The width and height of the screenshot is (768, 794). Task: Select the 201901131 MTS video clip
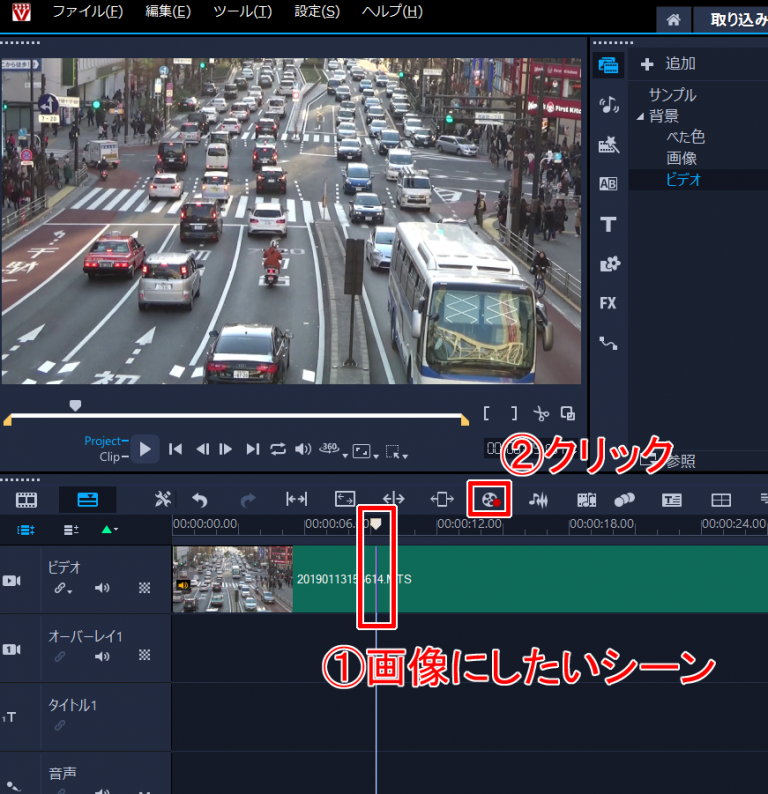click(470, 579)
